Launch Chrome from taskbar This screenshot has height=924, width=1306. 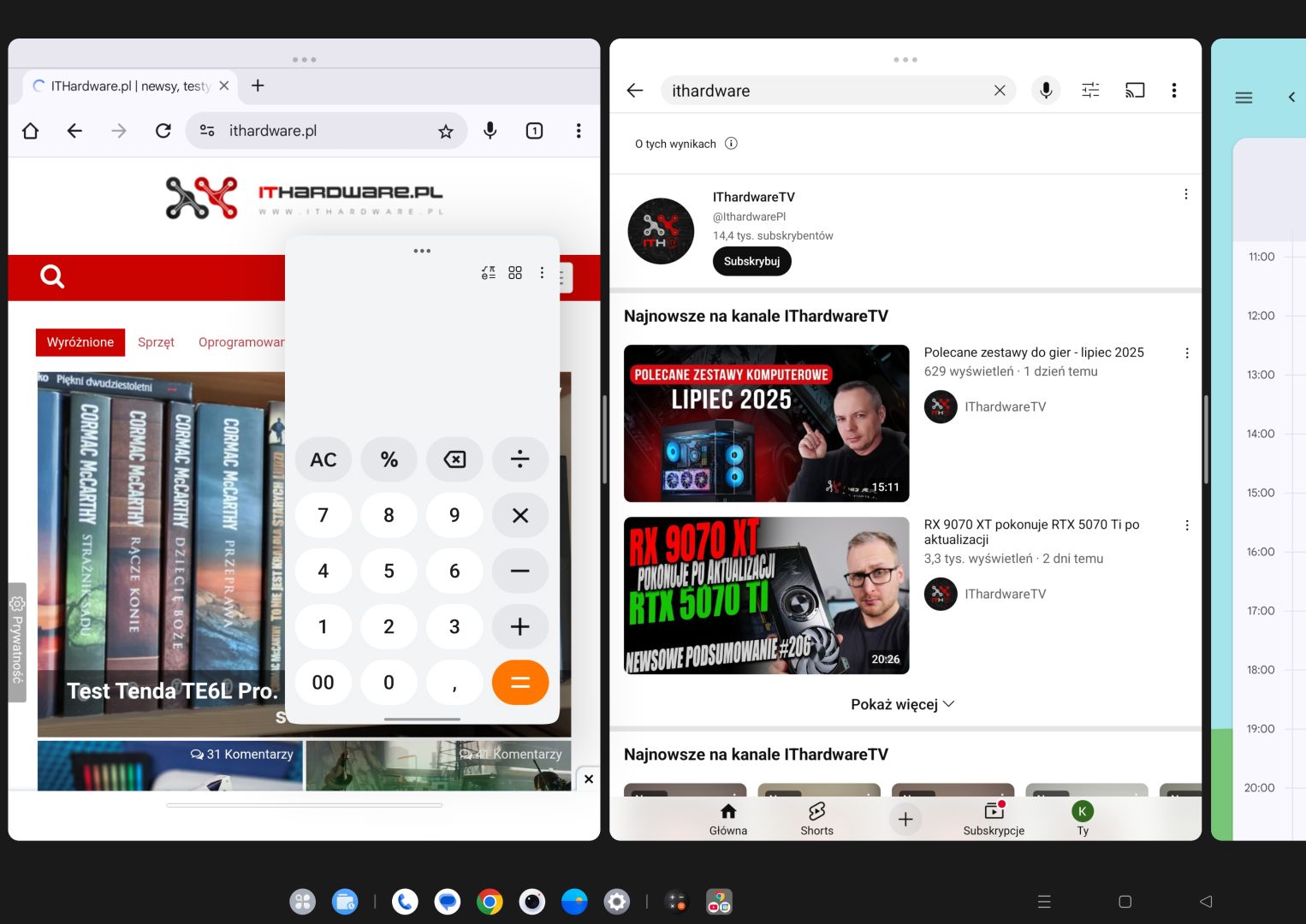tap(490, 901)
